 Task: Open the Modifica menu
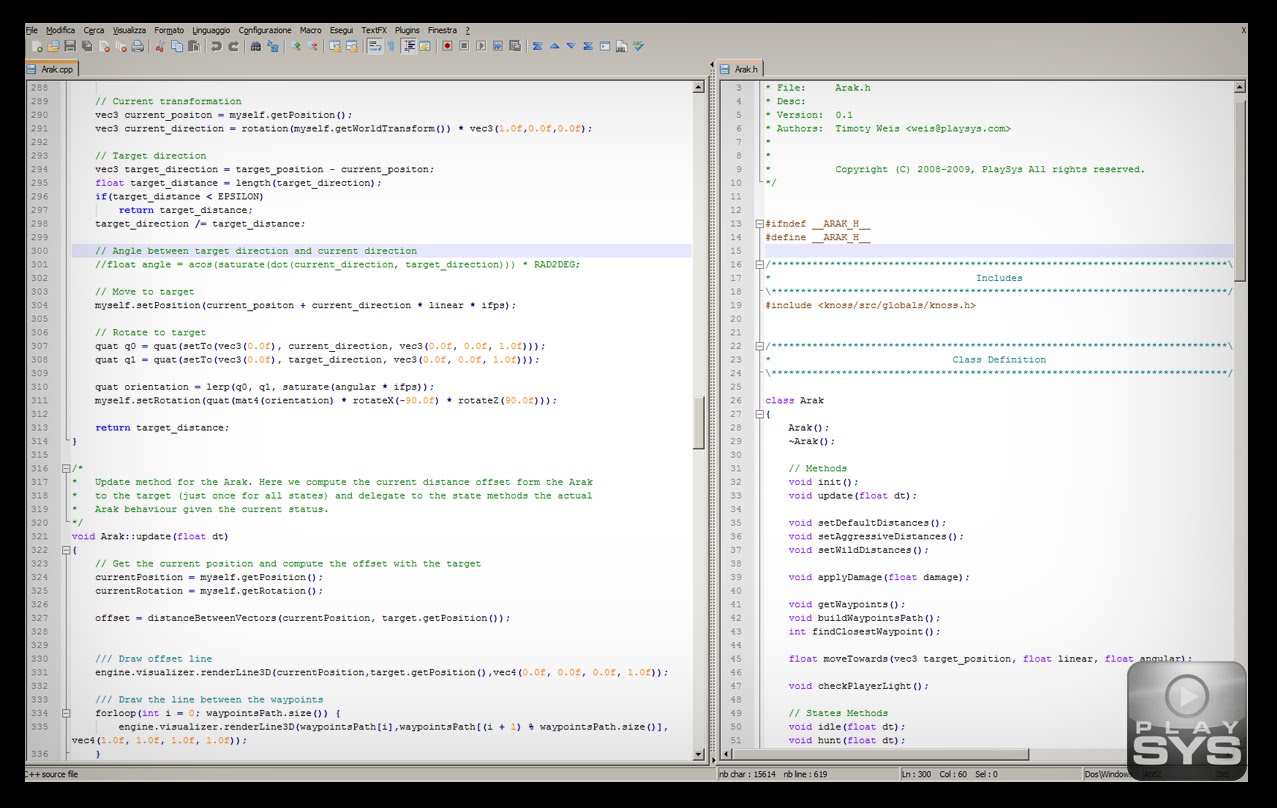[60, 30]
